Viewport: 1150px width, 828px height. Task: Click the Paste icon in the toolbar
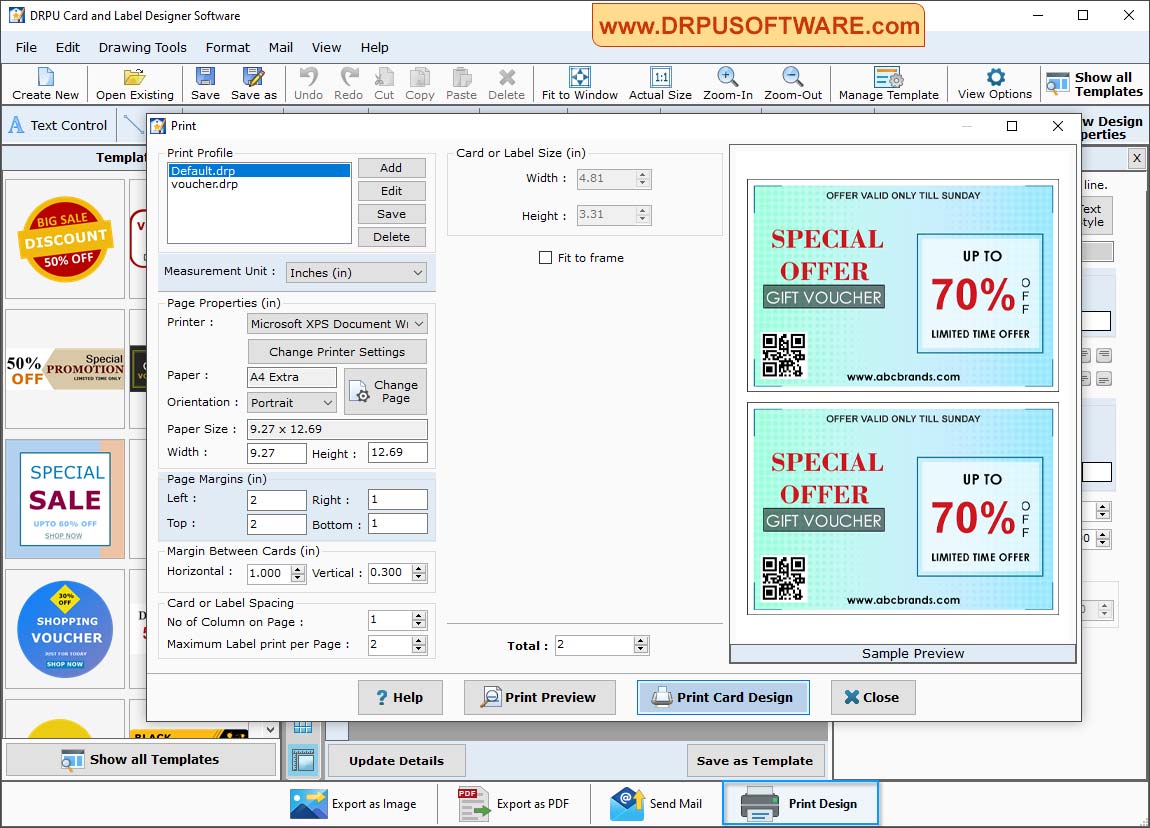pos(460,83)
